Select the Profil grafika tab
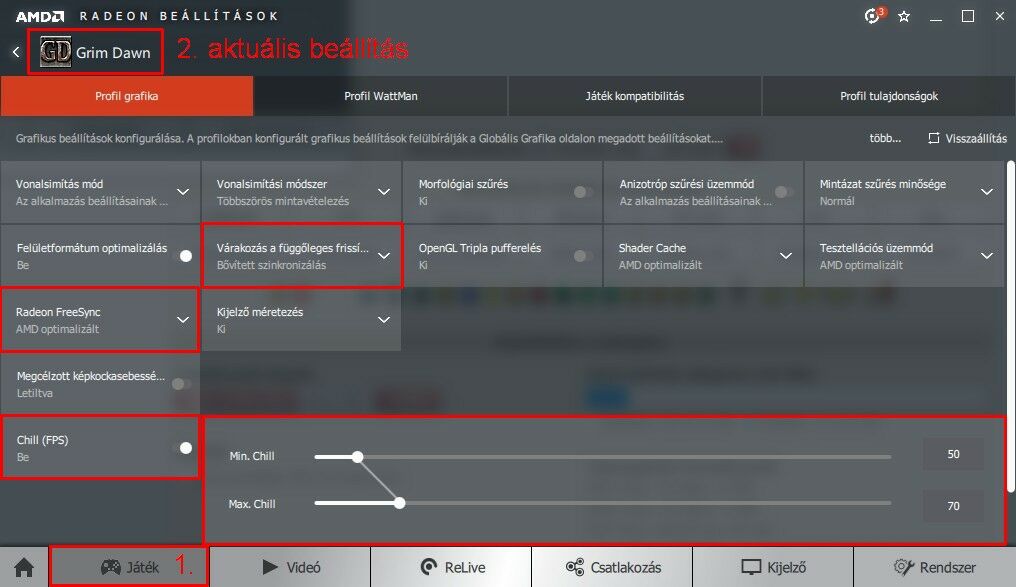 [127, 96]
